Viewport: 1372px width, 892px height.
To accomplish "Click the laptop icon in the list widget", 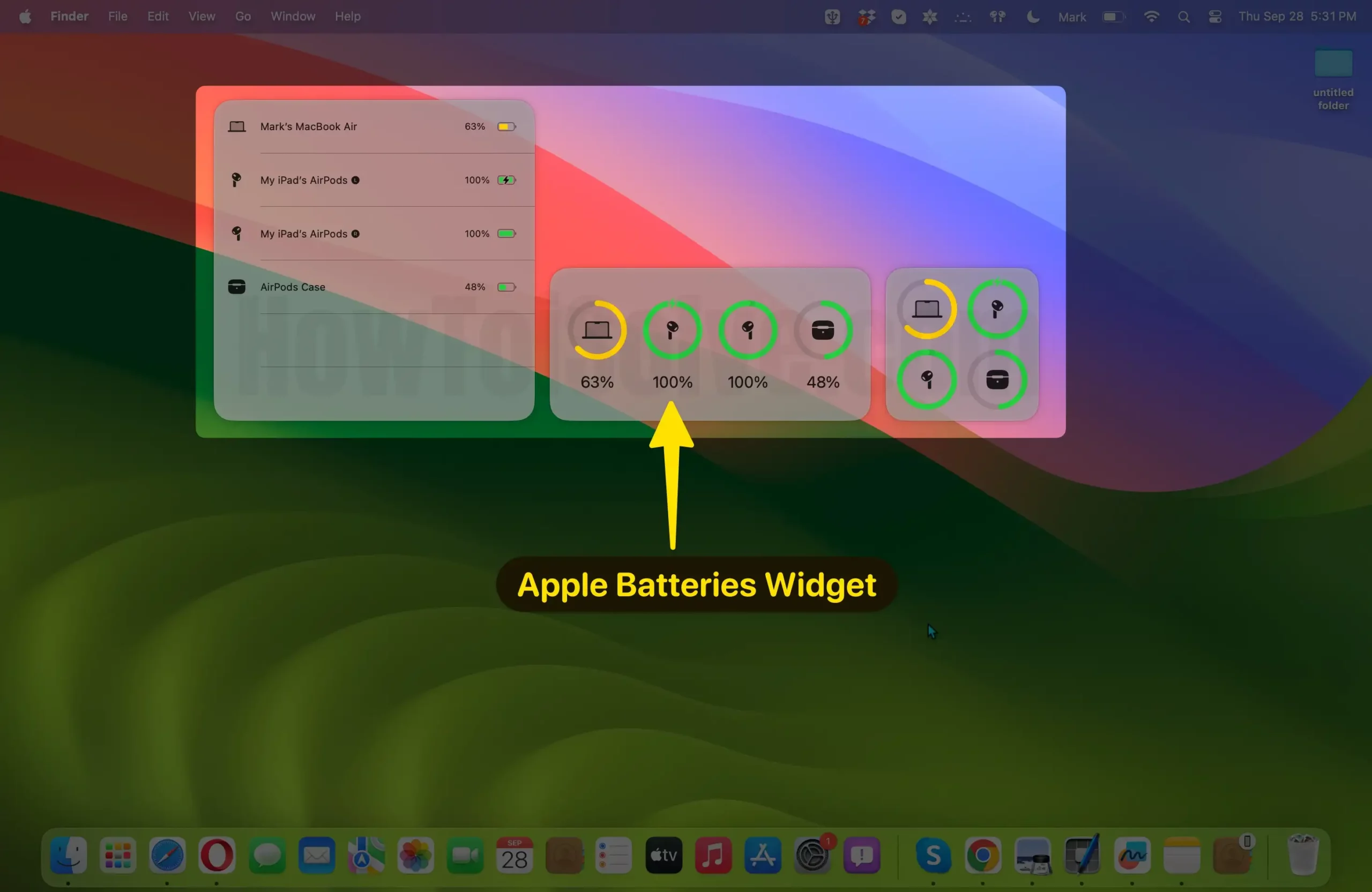I will tap(236, 126).
